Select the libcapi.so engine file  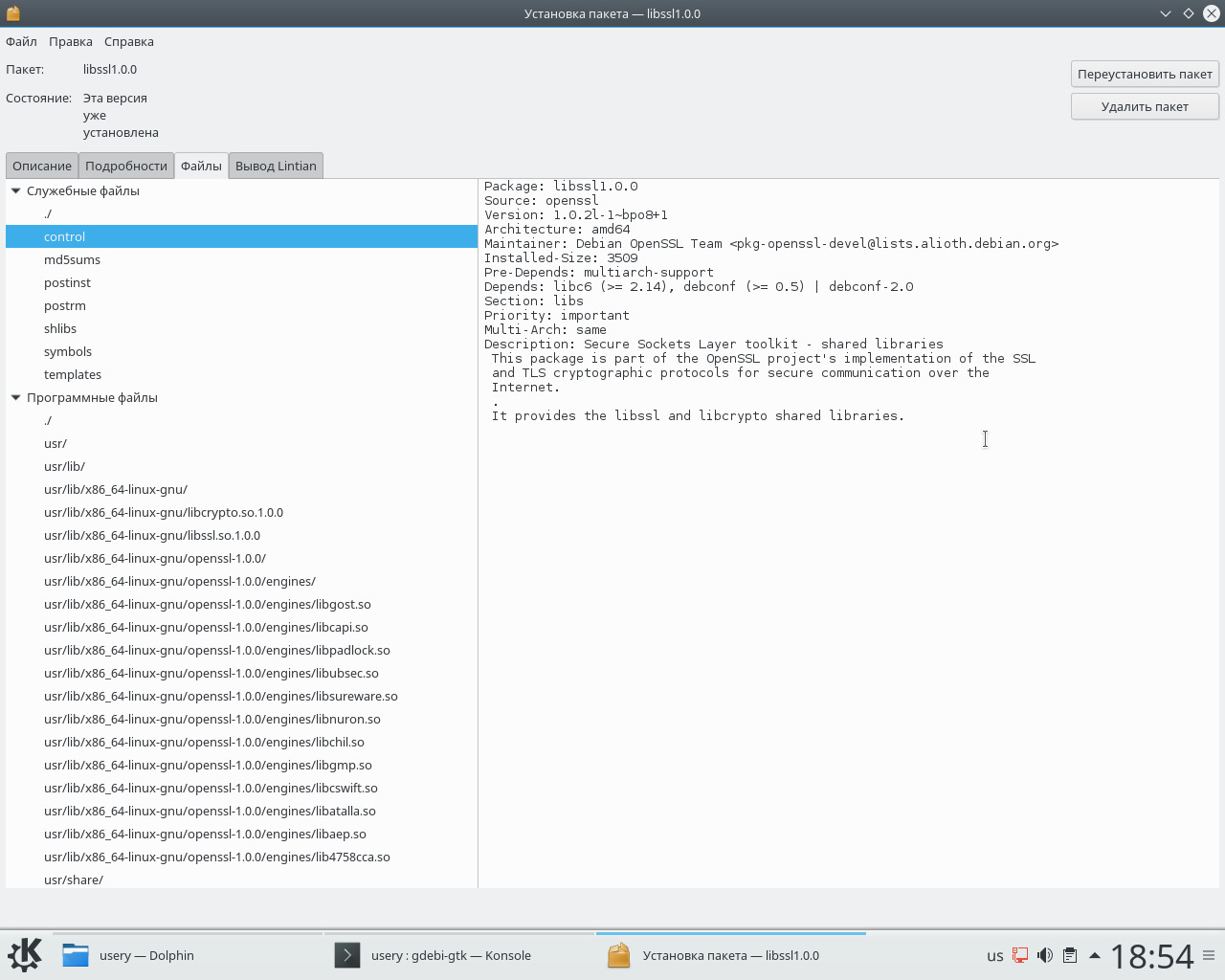coord(241,627)
